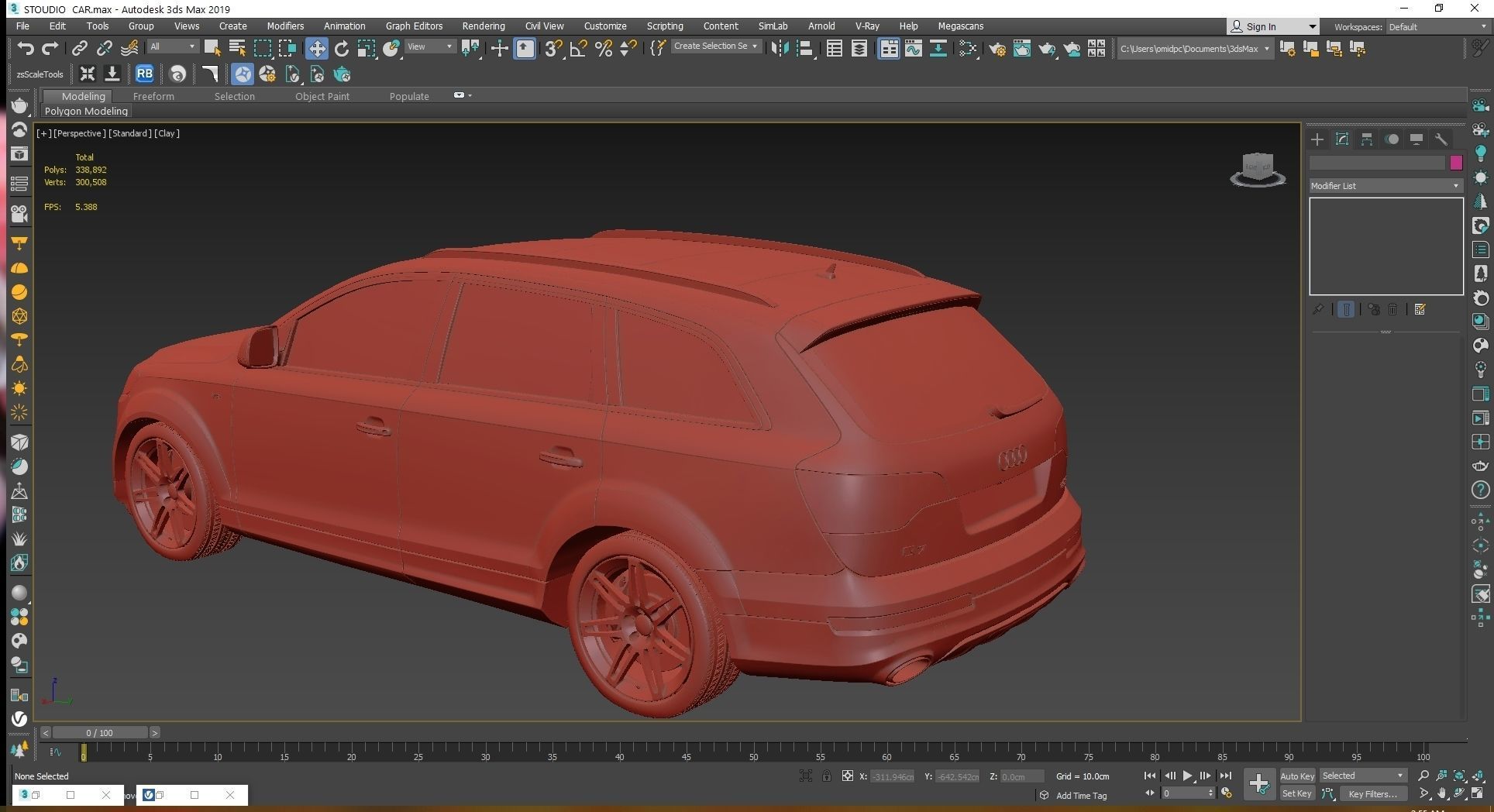Click the time slider 0 / 100
Image resolution: width=1494 pixels, height=812 pixels.
pos(99,732)
